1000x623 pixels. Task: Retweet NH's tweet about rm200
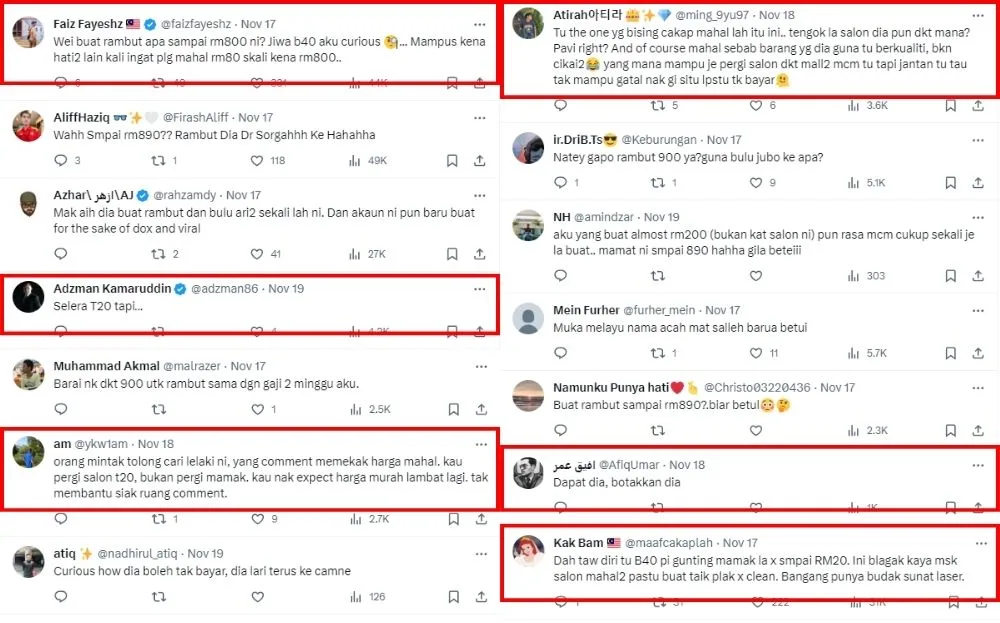coord(657,275)
